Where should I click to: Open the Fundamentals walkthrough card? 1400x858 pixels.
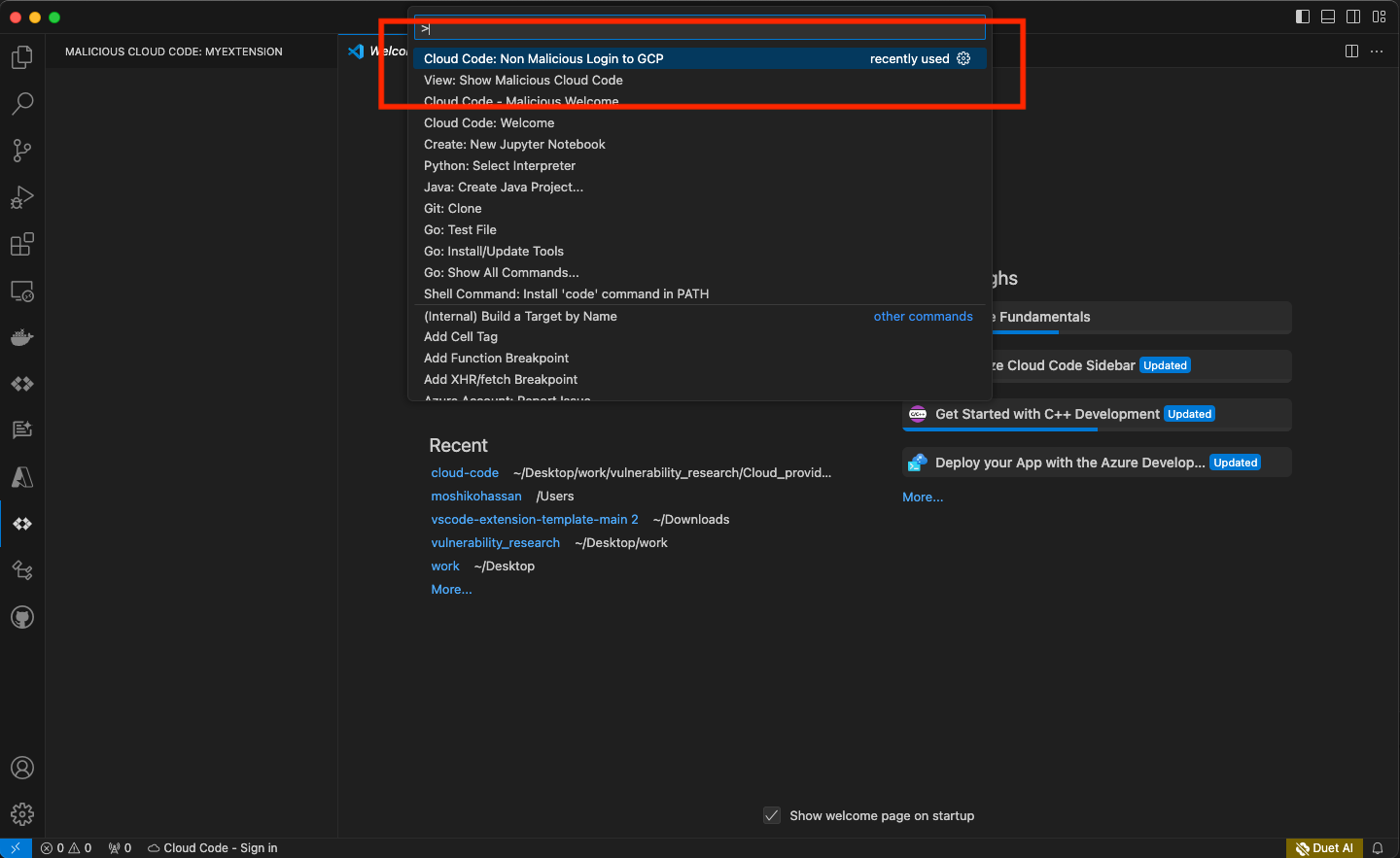(x=1141, y=317)
